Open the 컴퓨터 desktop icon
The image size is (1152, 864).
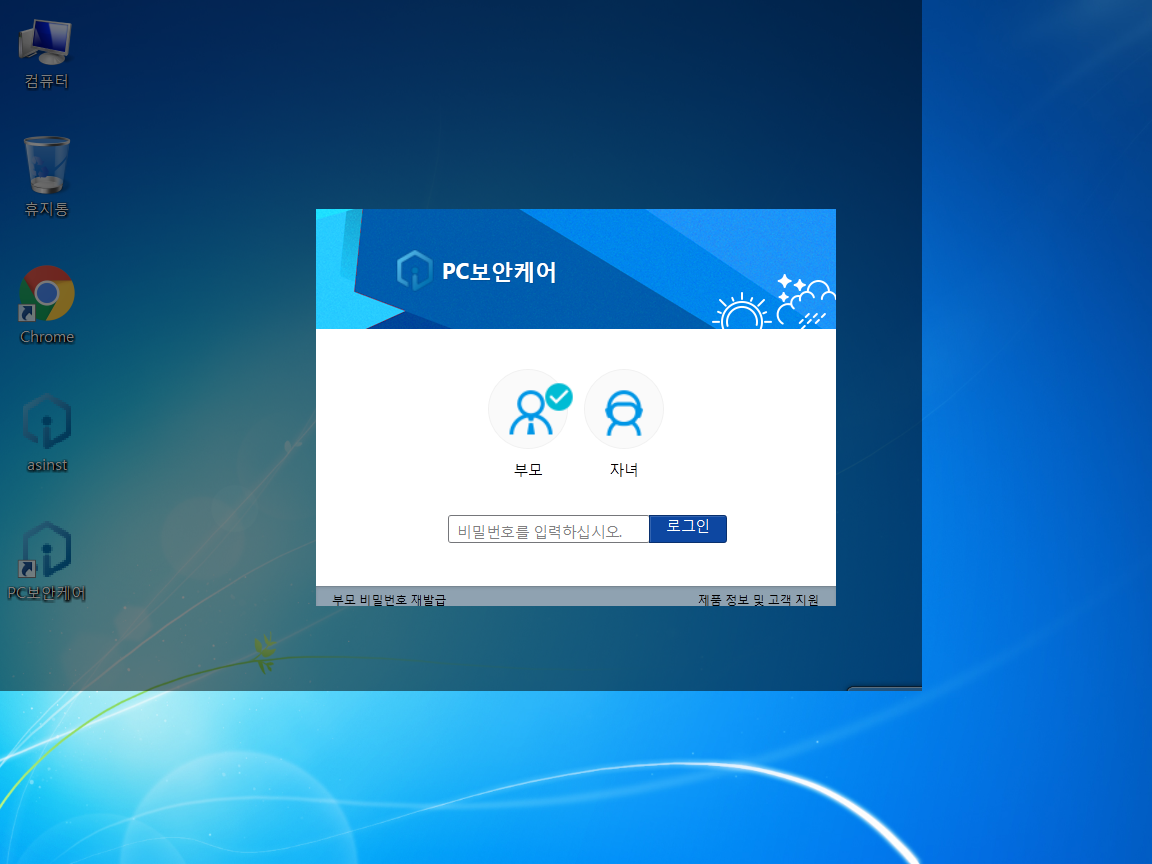[x=46, y=54]
